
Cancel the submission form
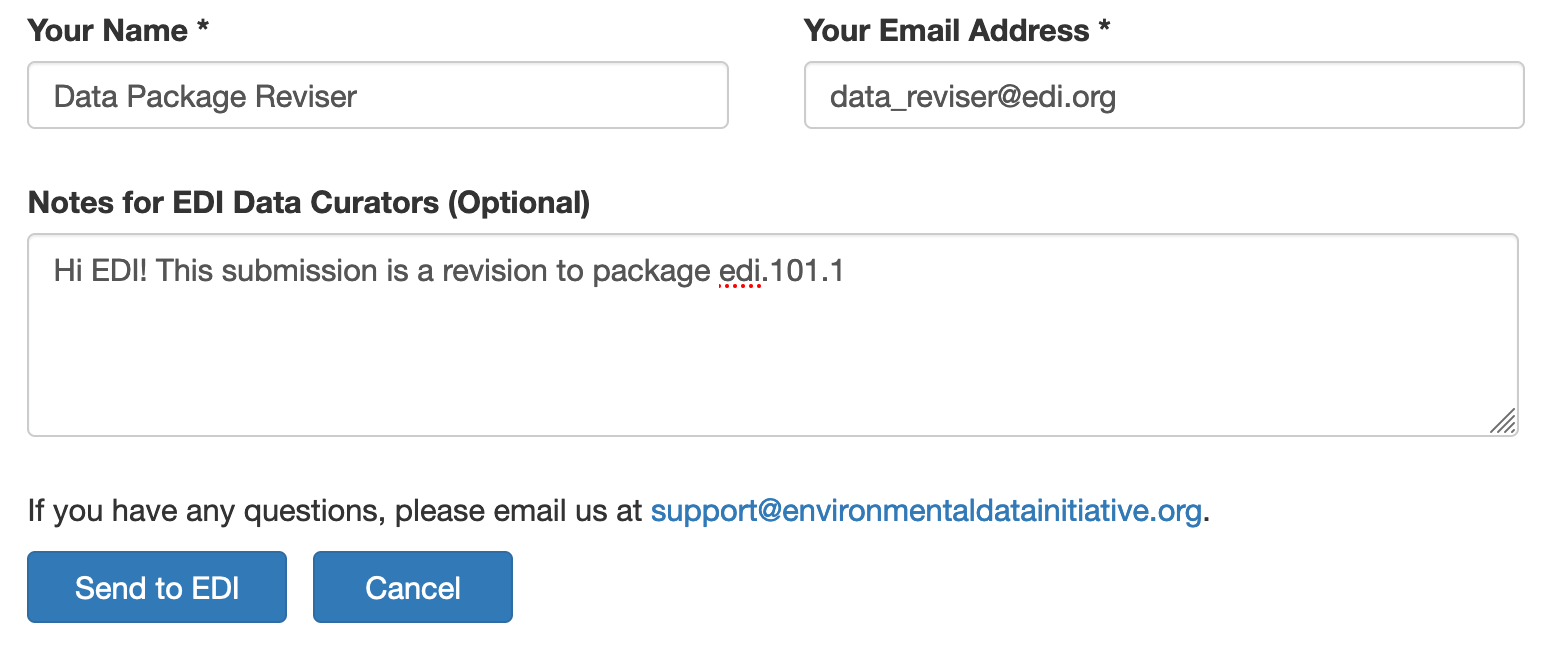pos(413,587)
